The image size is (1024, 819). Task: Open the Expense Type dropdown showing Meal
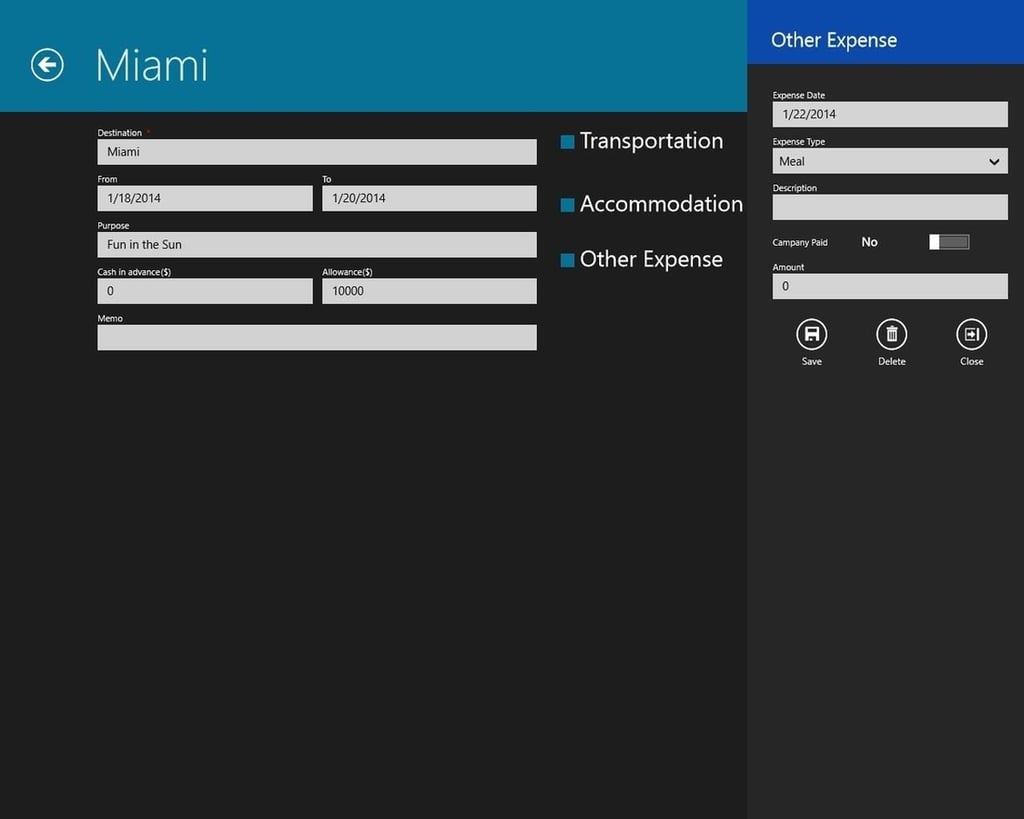(889, 161)
